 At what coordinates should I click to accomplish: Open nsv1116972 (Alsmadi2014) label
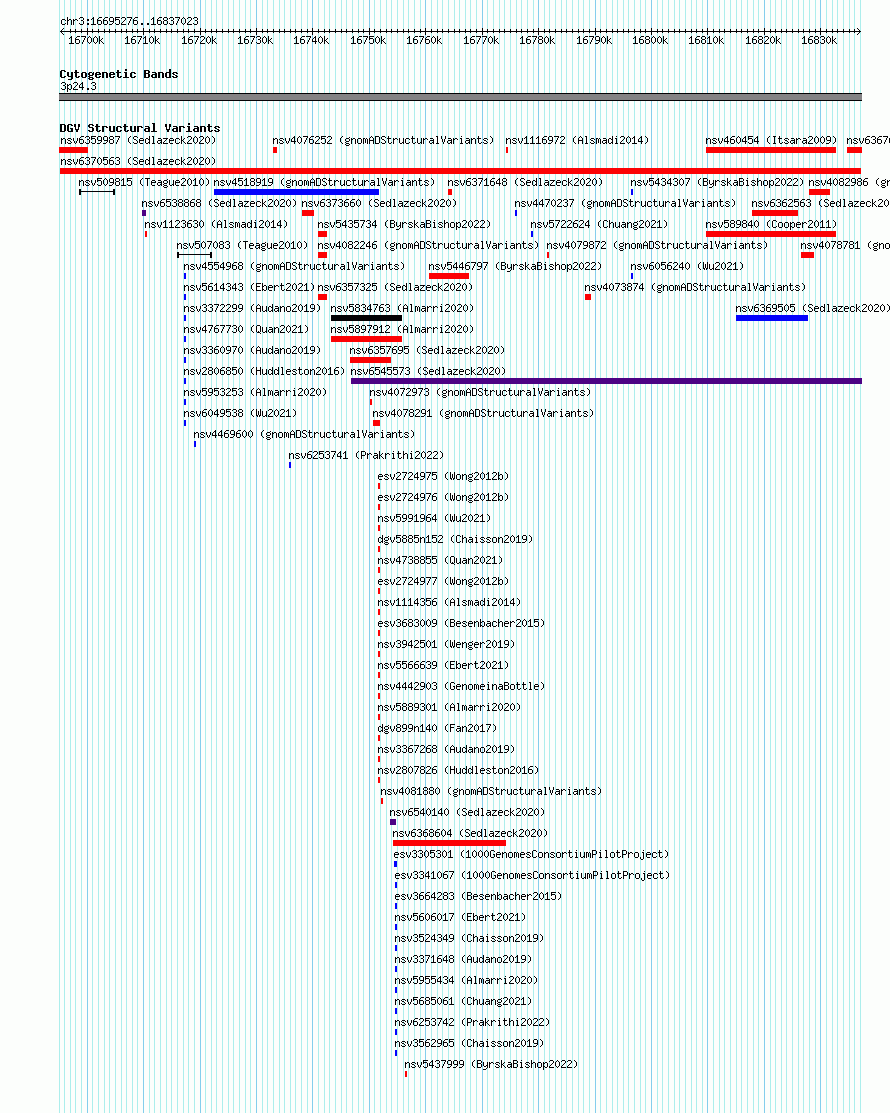coord(577,141)
